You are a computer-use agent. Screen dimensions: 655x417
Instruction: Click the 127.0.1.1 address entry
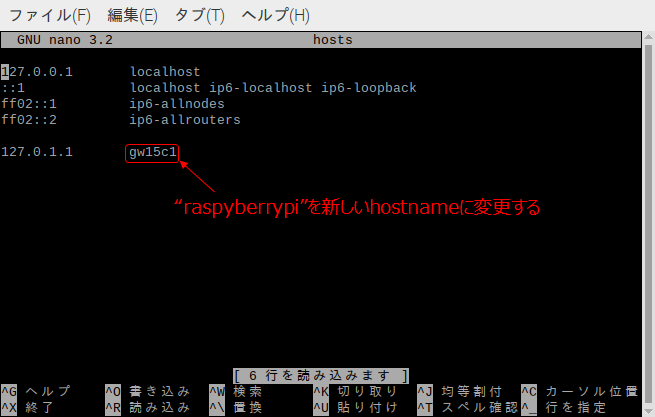click(37, 152)
